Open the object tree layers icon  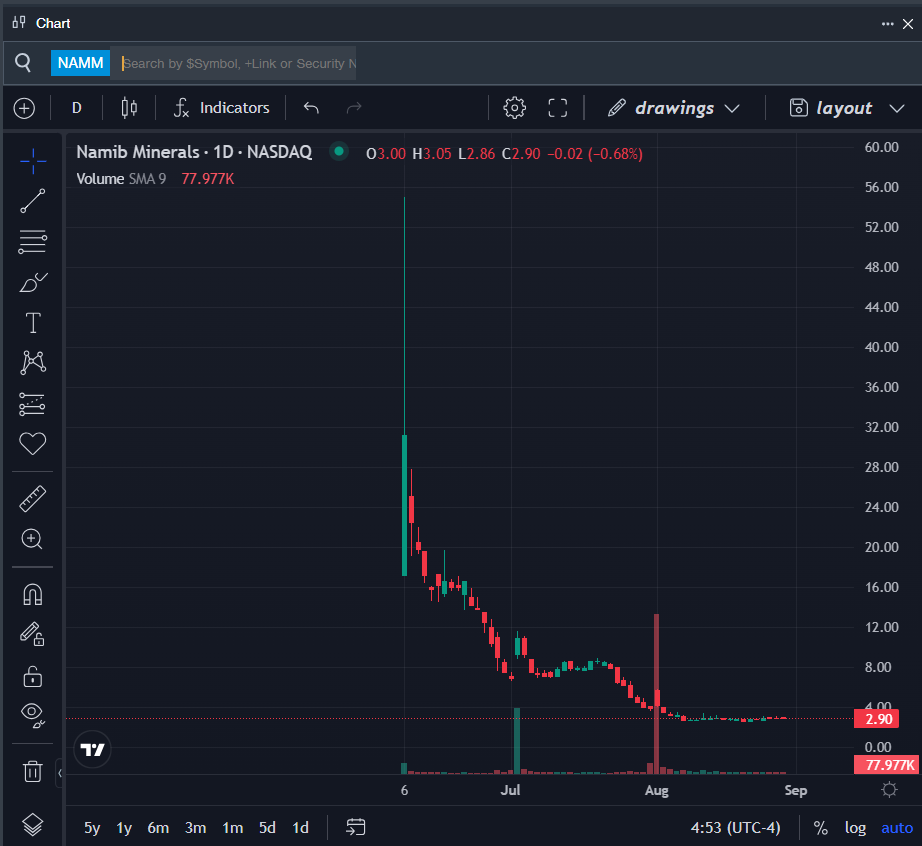point(32,824)
